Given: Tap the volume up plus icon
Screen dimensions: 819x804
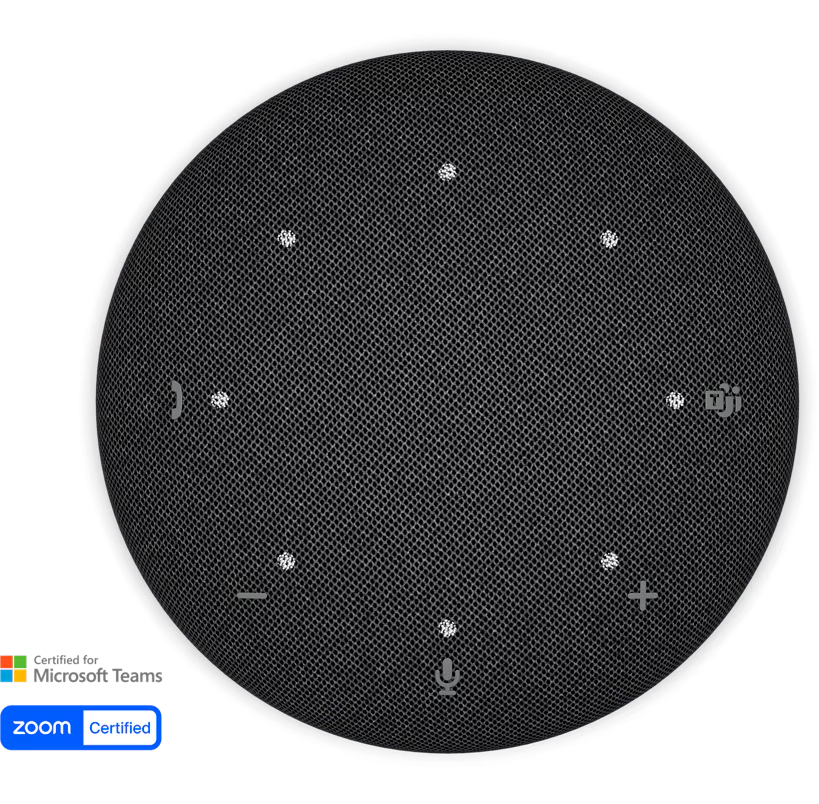Looking at the screenshot, I should click(x=643, y=596).
